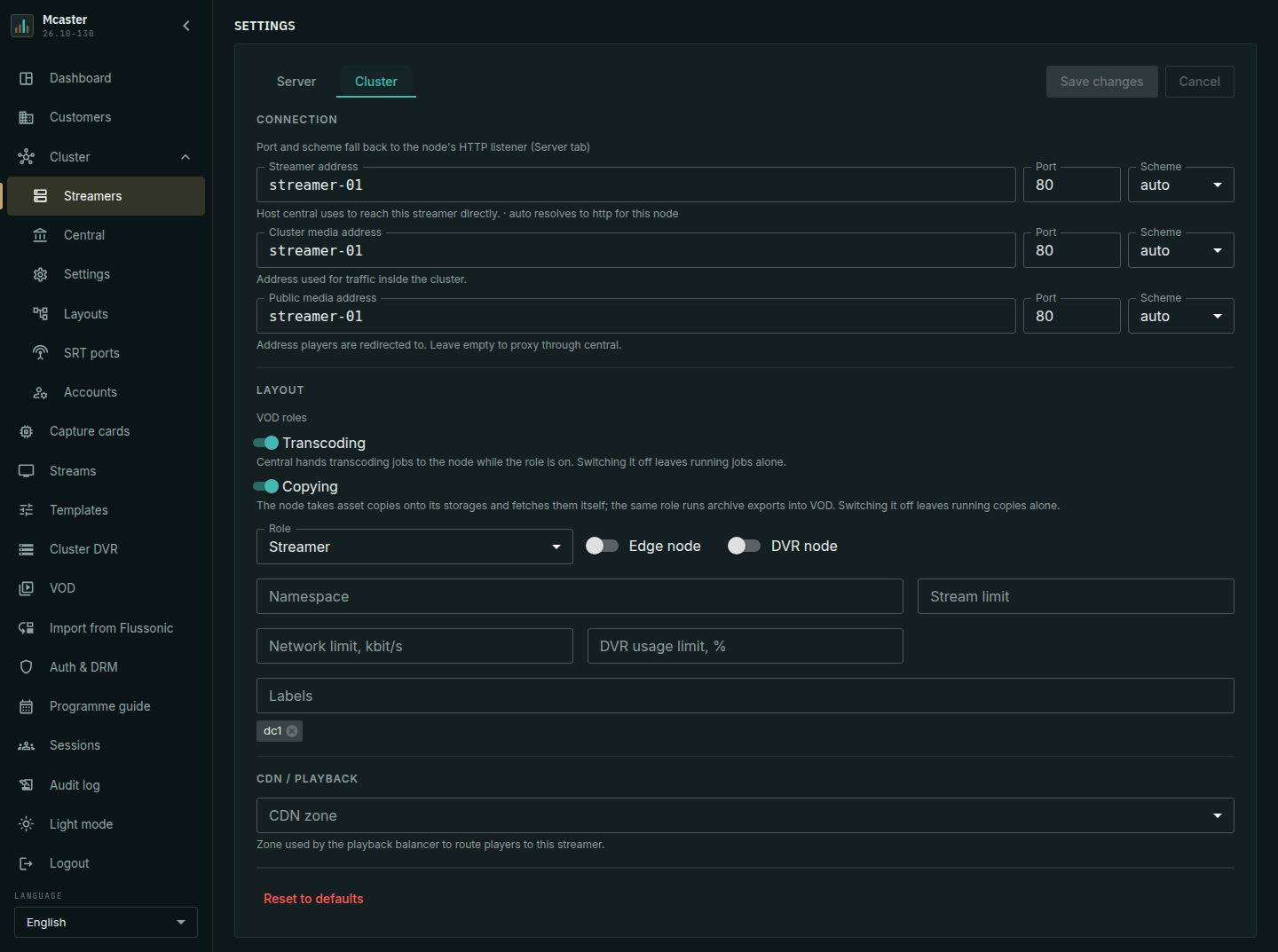Click the Import from Flussonic icon
1278x952 pixels.
(27, 628)
